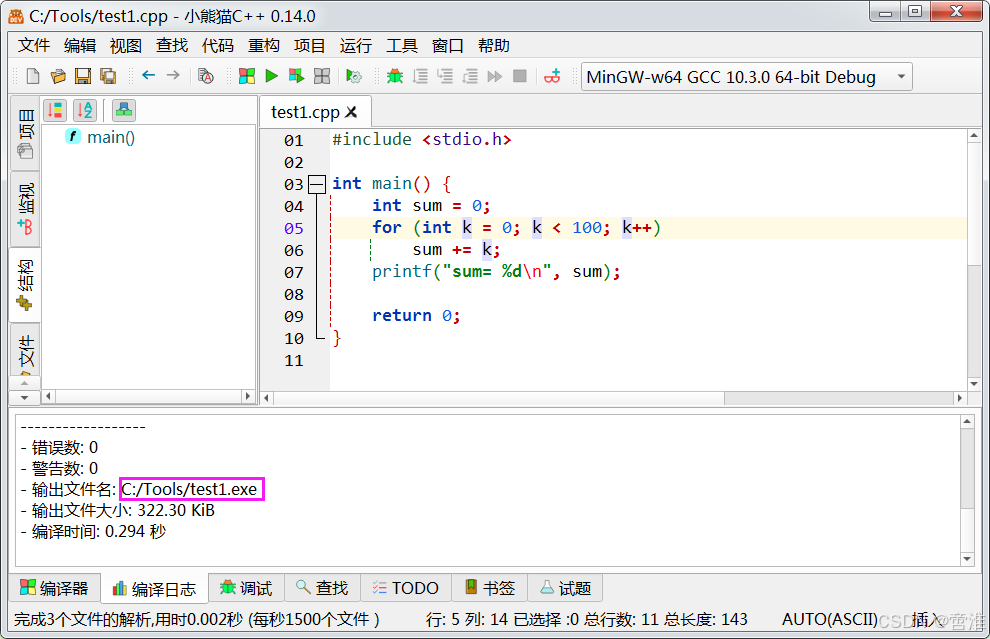This screenshot has width=990, height=639.
Task: Click the editor vertical scrollbar down arrow
Action: click(x=974, y=384)
